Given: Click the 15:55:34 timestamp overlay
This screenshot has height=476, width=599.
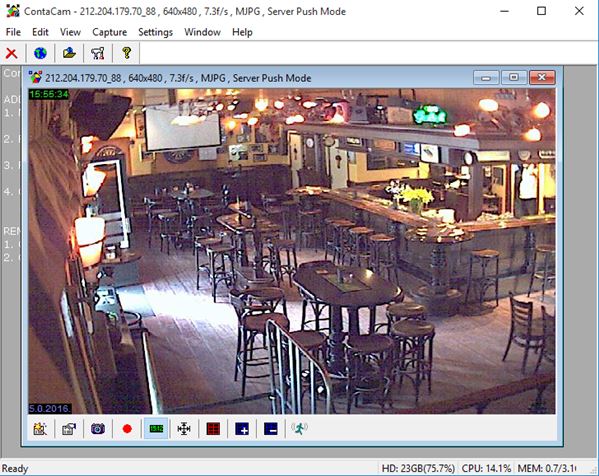Looking at the screenshot, I should [x=49, y=94].
